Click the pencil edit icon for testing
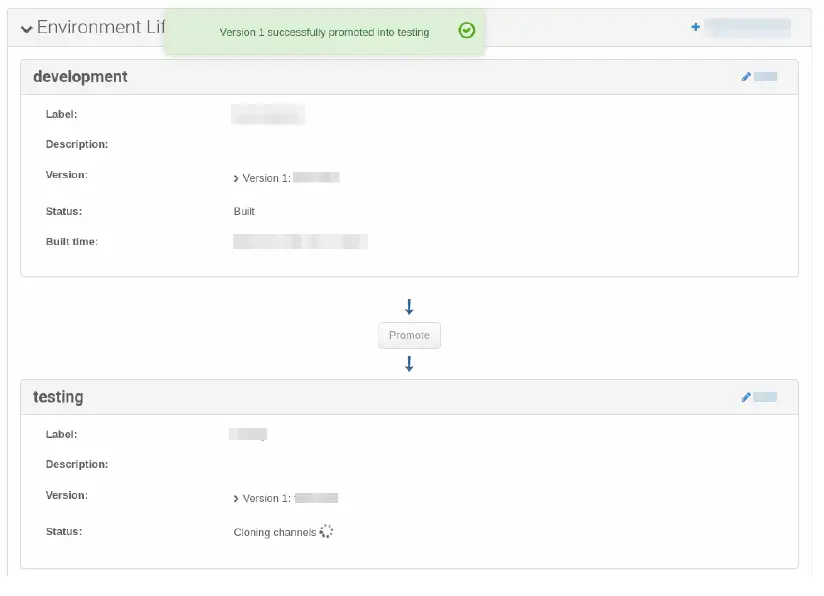The height and width of the screenshot is (596, 824). [x=746, y=397]
